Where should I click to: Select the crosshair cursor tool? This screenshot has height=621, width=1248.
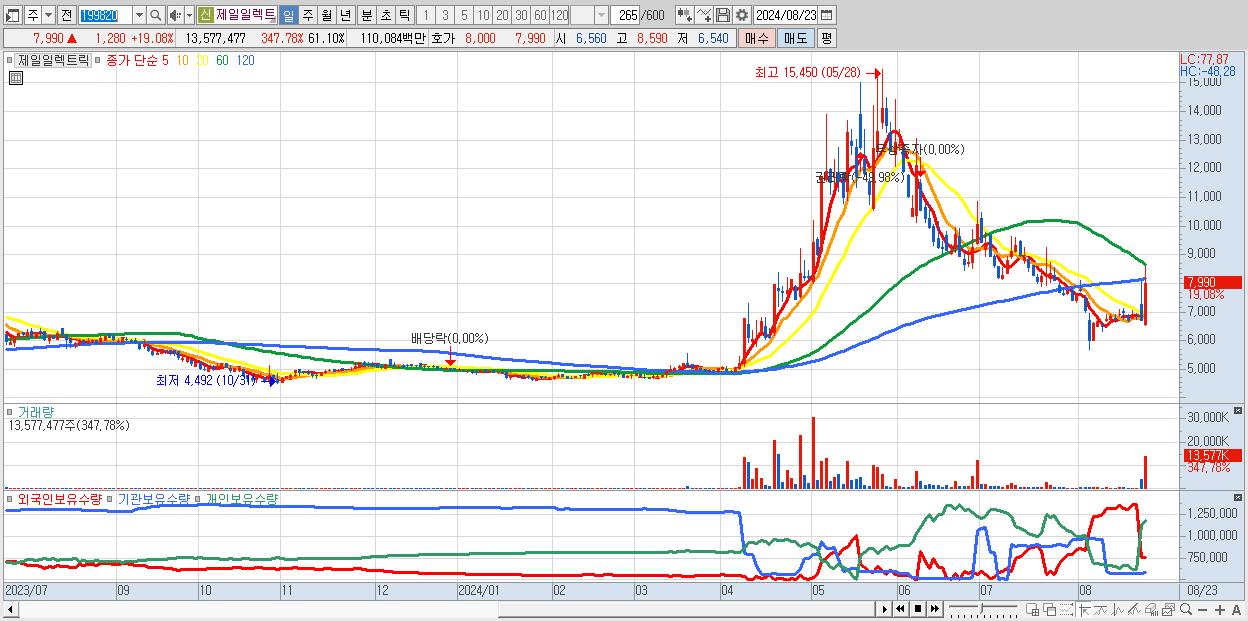click(x=1084, y=610)
